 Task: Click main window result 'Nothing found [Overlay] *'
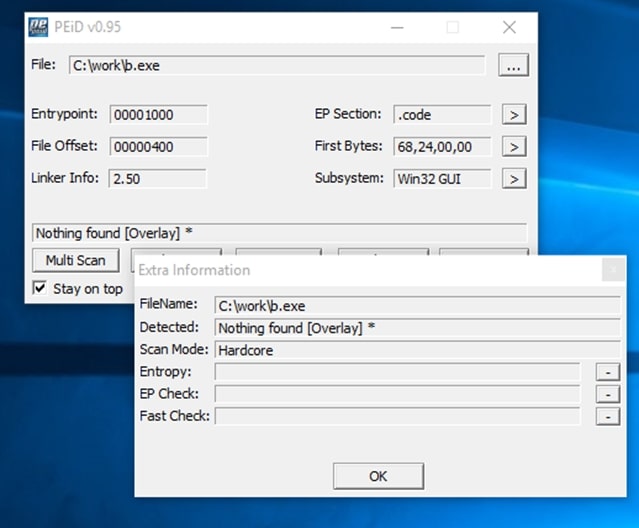pos(279,233)
